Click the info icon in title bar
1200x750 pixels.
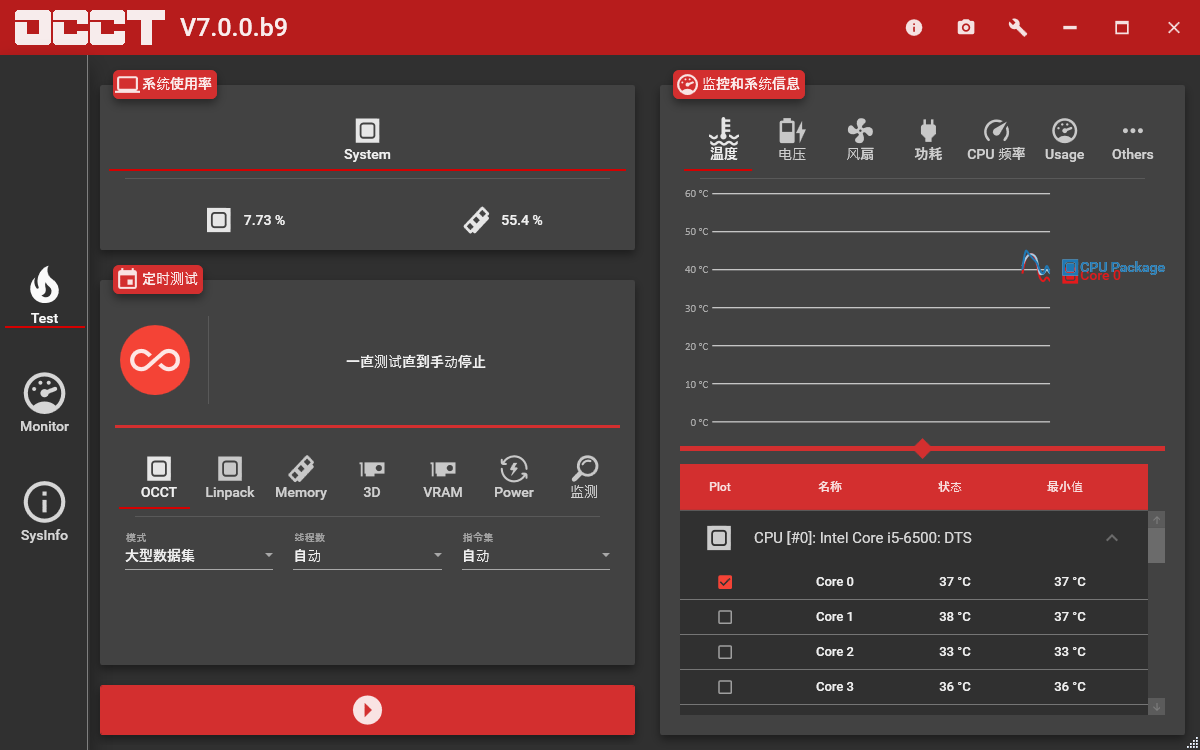(x=914, y=28)
